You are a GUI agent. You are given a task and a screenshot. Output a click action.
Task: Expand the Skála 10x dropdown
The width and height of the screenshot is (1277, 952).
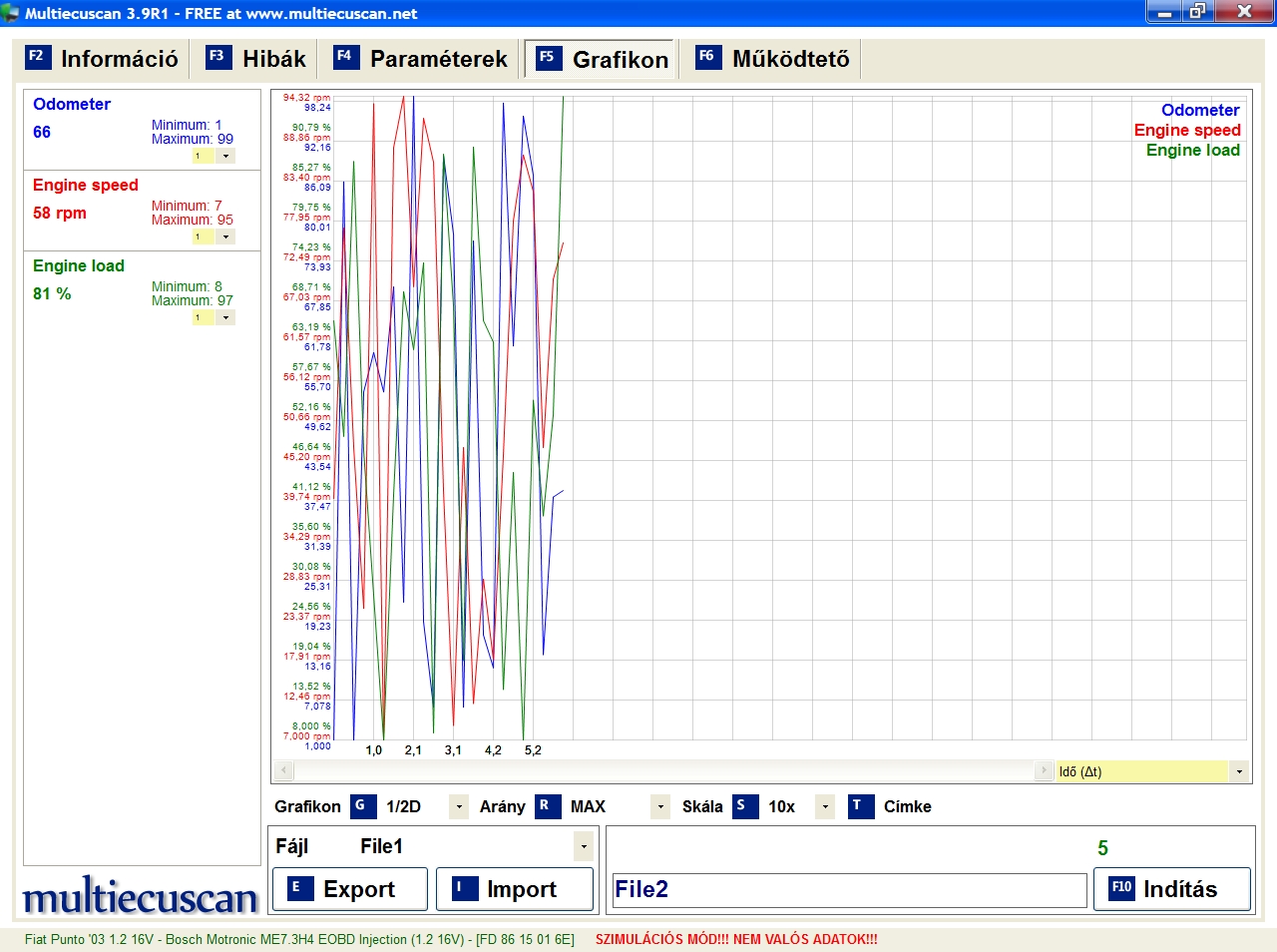pyautogui.click(x=825, y=806)
